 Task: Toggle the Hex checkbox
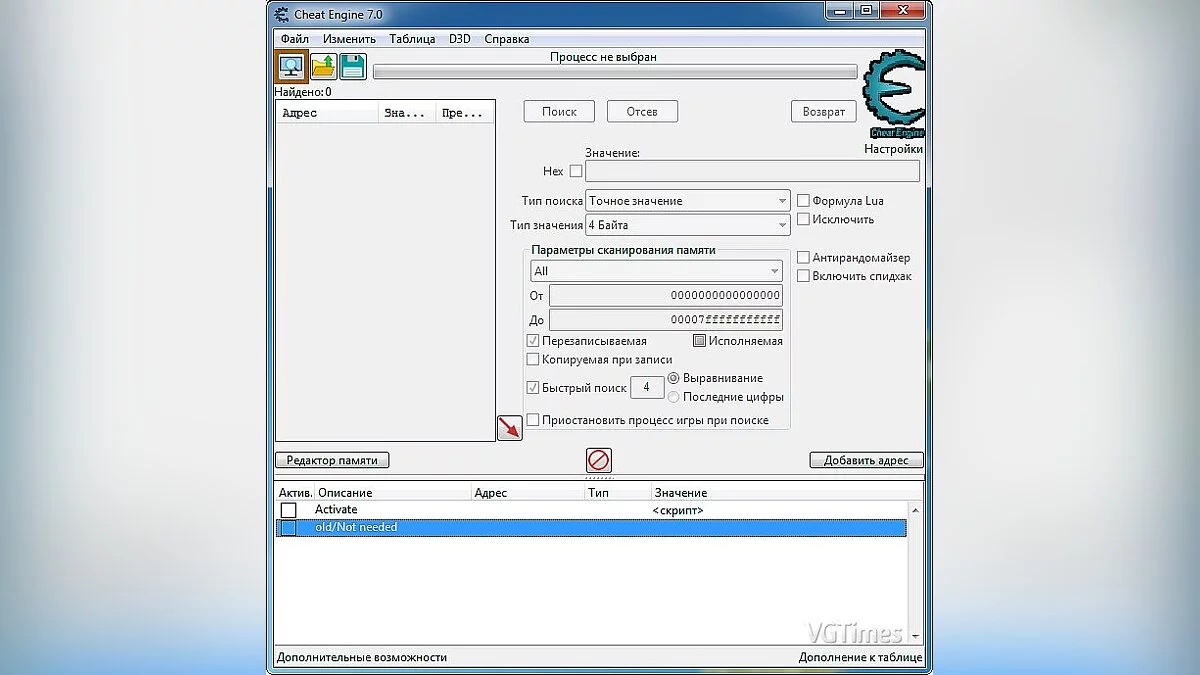point(575,171)
